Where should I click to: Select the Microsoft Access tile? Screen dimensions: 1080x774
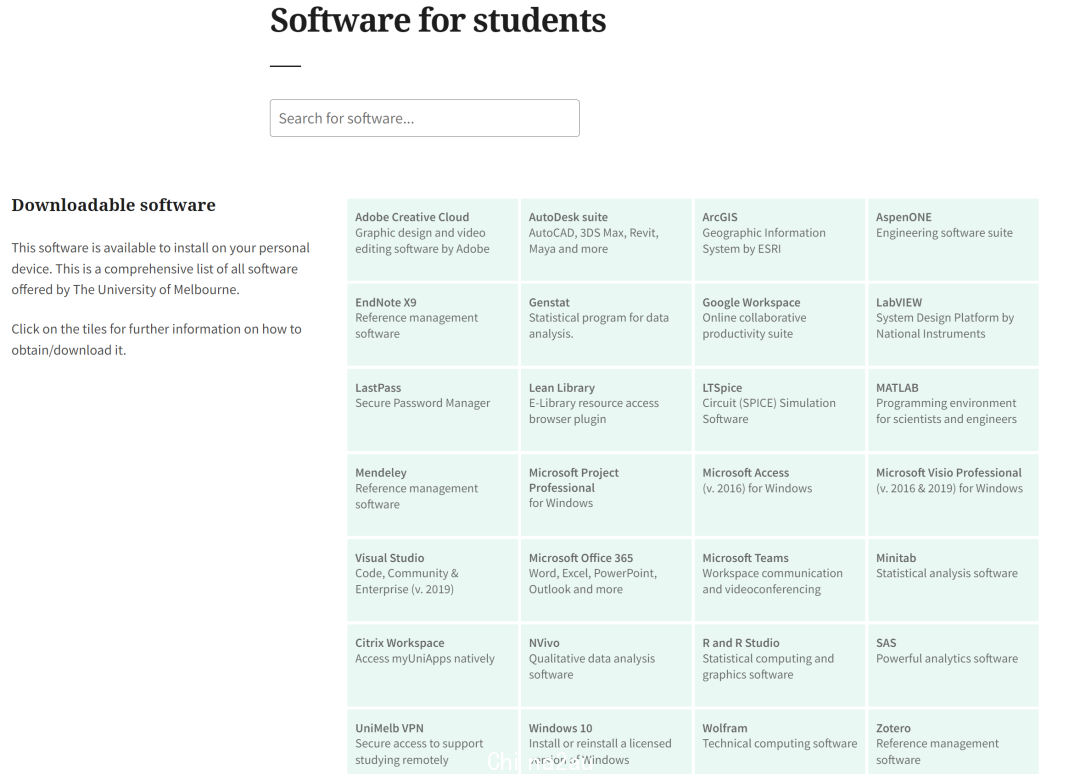(x=780, y=495)
